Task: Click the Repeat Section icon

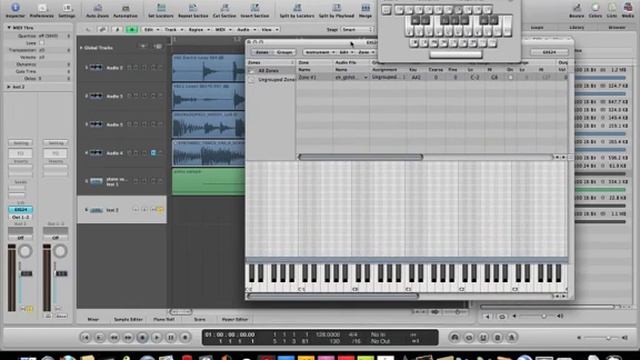Action: 193,10
